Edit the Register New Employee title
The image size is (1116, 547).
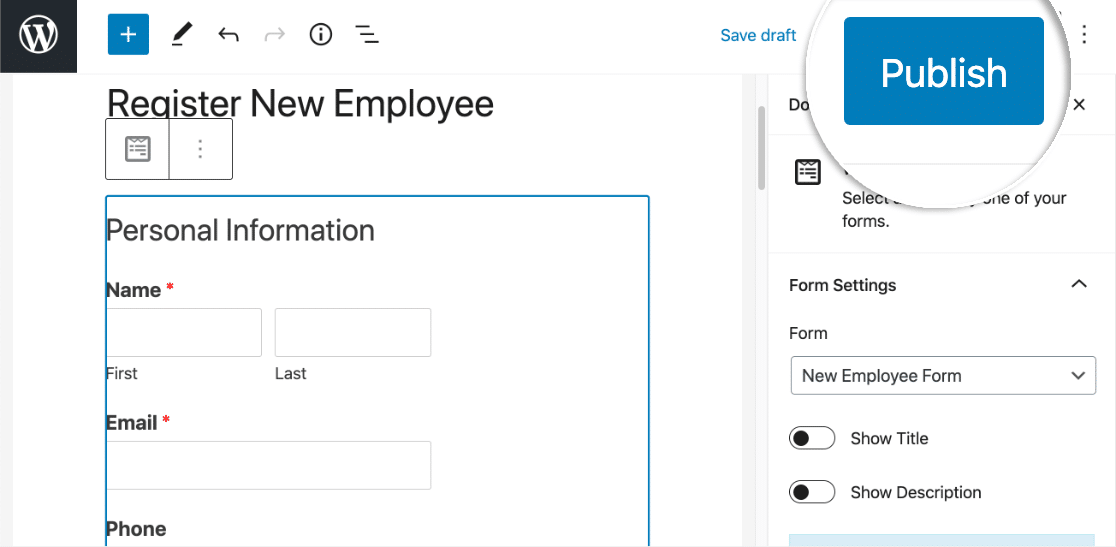click(300, 104)
